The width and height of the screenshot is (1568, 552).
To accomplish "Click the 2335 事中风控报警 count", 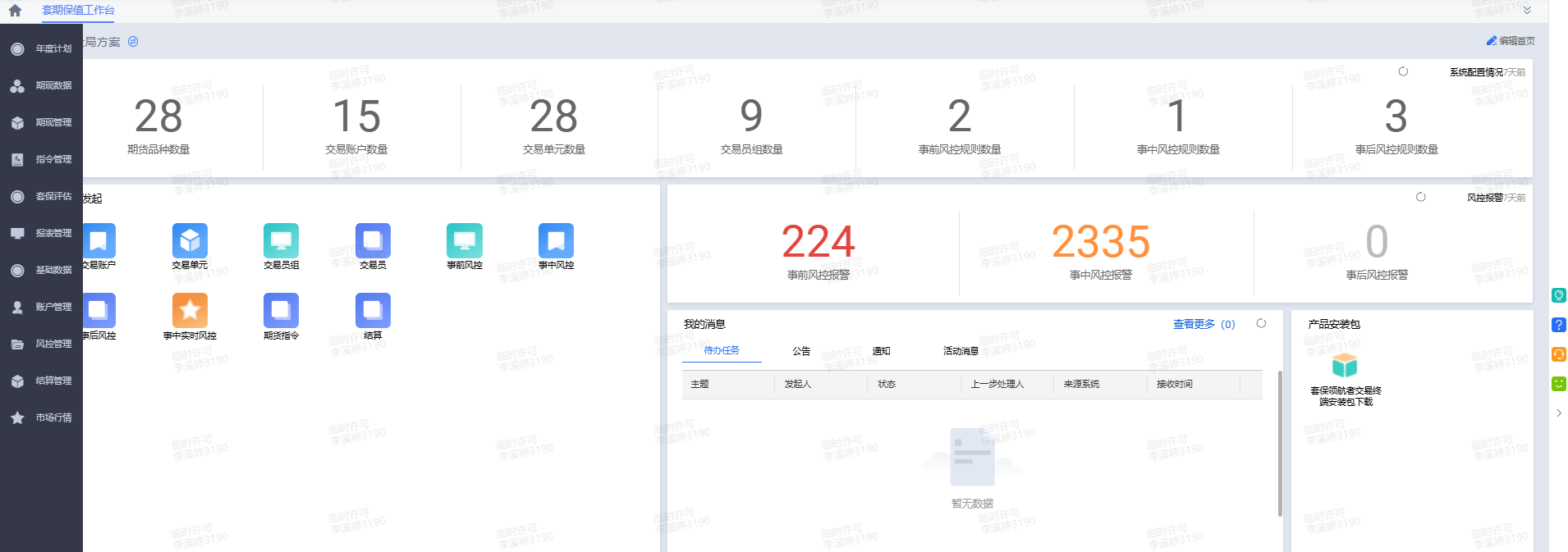I will click(1101, 241).
